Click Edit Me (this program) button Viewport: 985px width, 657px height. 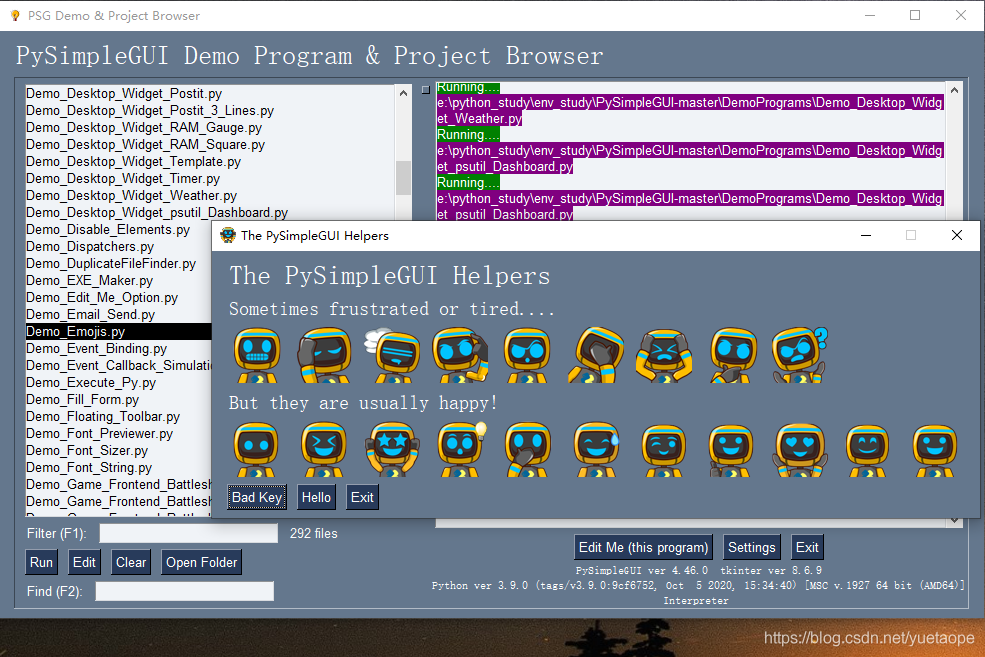[x=643, y=547]
